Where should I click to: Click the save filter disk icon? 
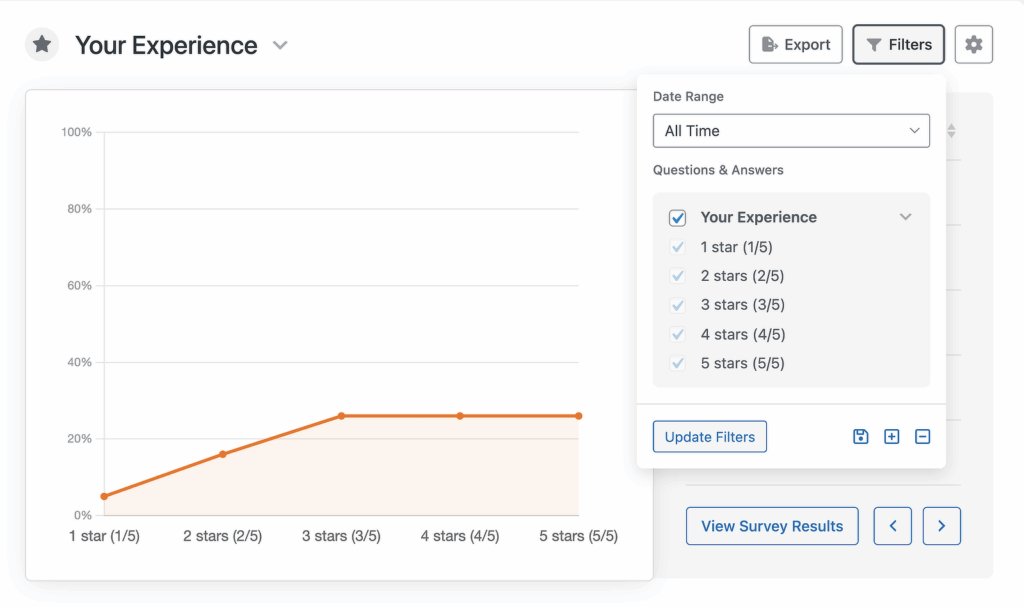pos(860,437)
